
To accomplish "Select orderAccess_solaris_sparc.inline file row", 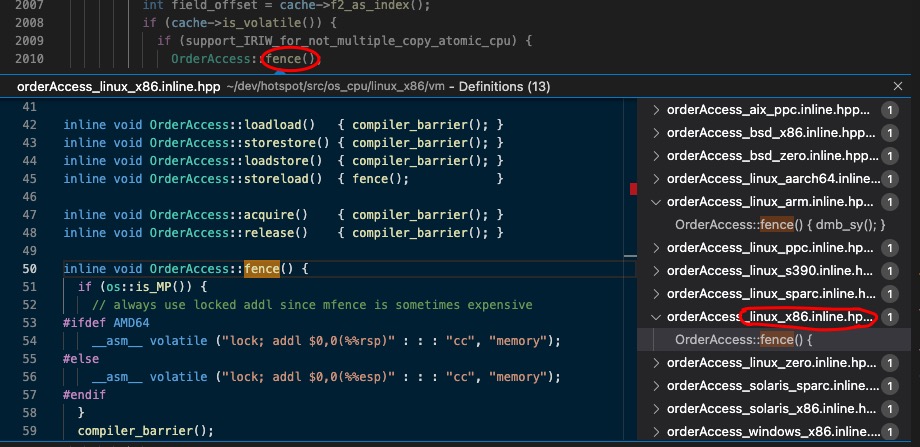I will 772,386.
